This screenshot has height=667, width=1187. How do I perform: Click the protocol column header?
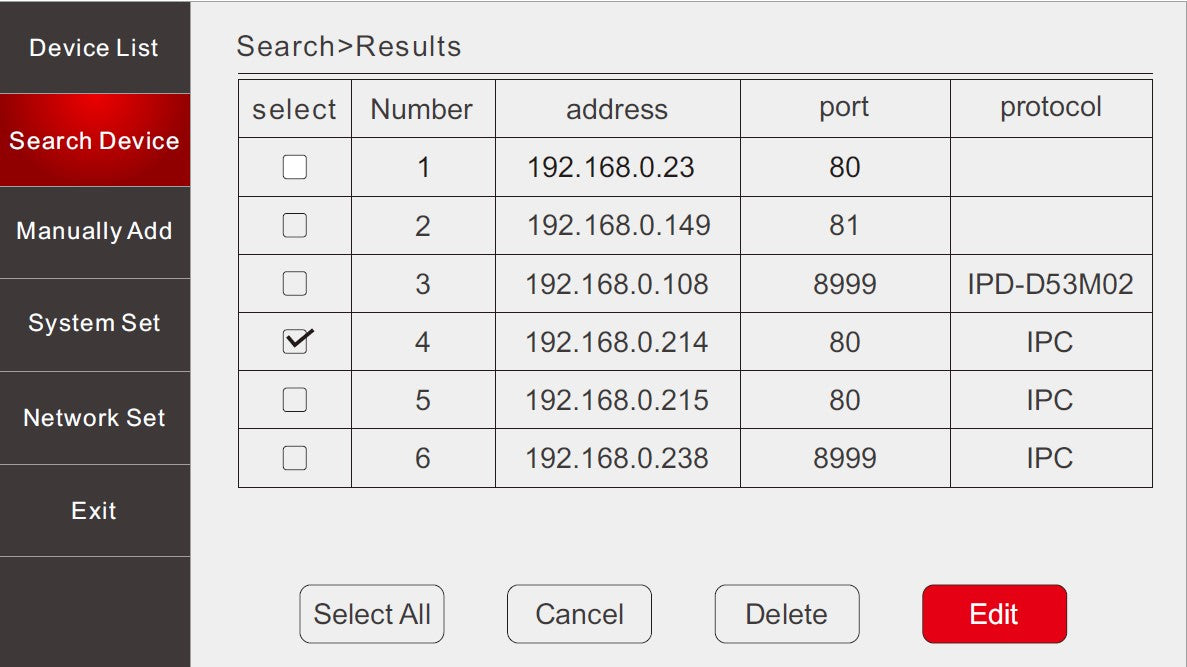[x=1051, y=108]
